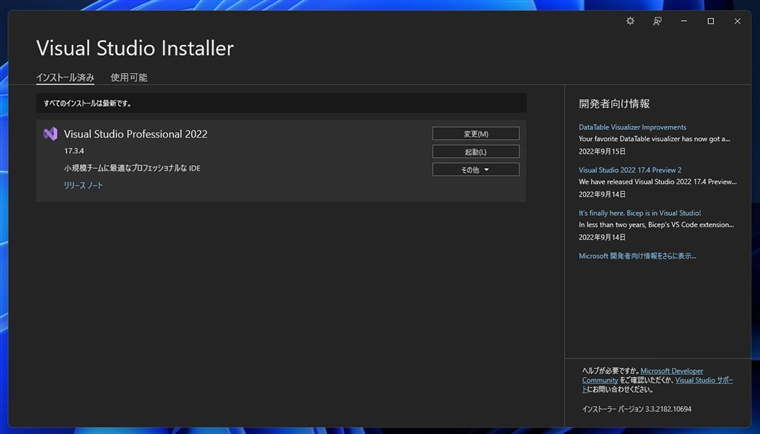Open the リリース ノート link
The image size is (760, 434).
coord(83,186)
